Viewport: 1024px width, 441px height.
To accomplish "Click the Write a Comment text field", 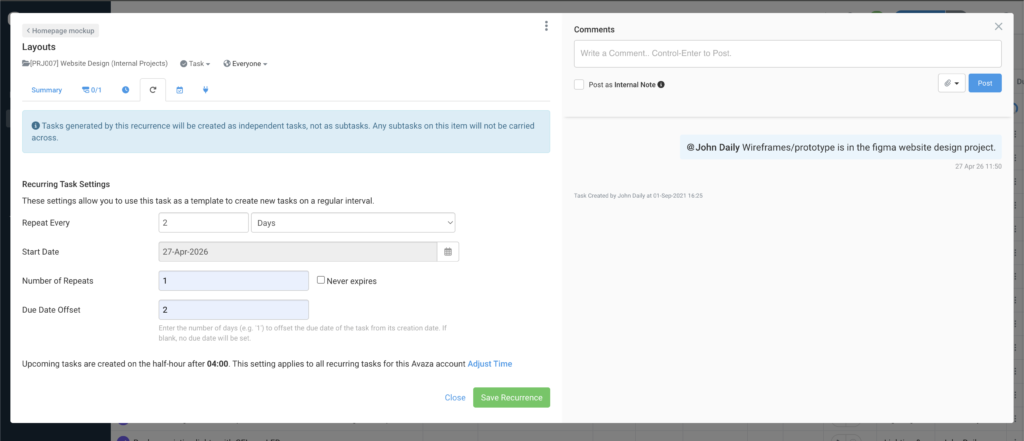I will click(x=787, y=53).
